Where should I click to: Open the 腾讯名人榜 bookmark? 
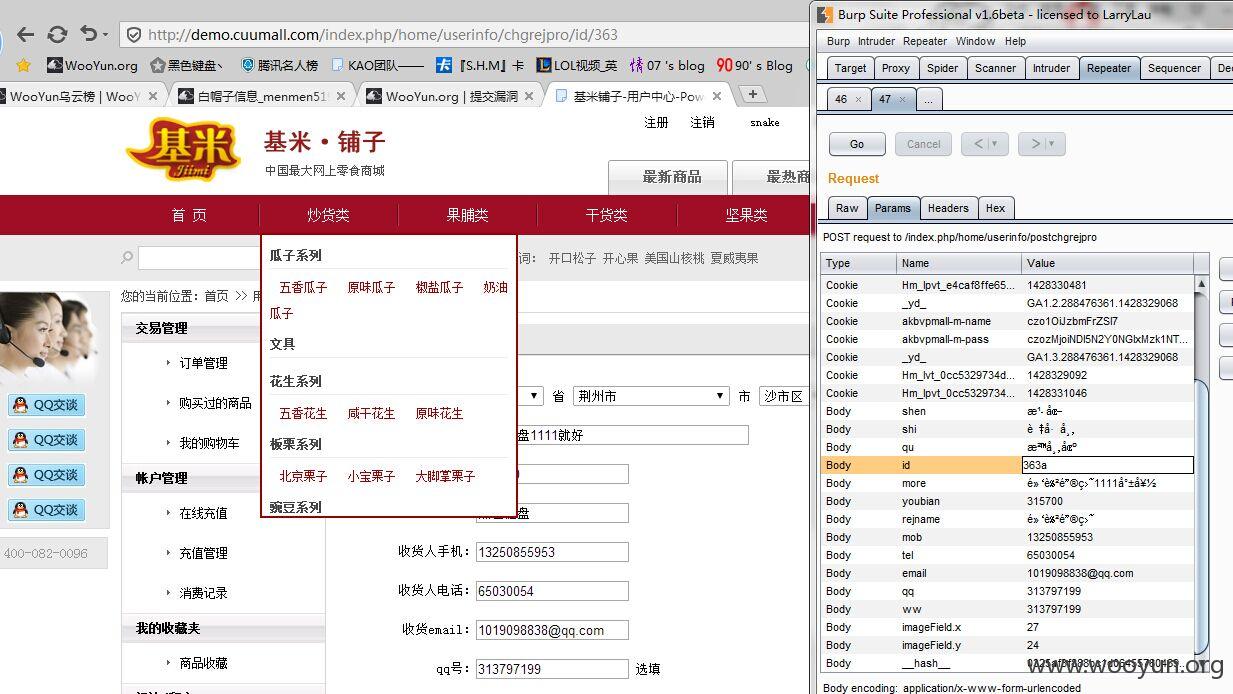point(279,65)
